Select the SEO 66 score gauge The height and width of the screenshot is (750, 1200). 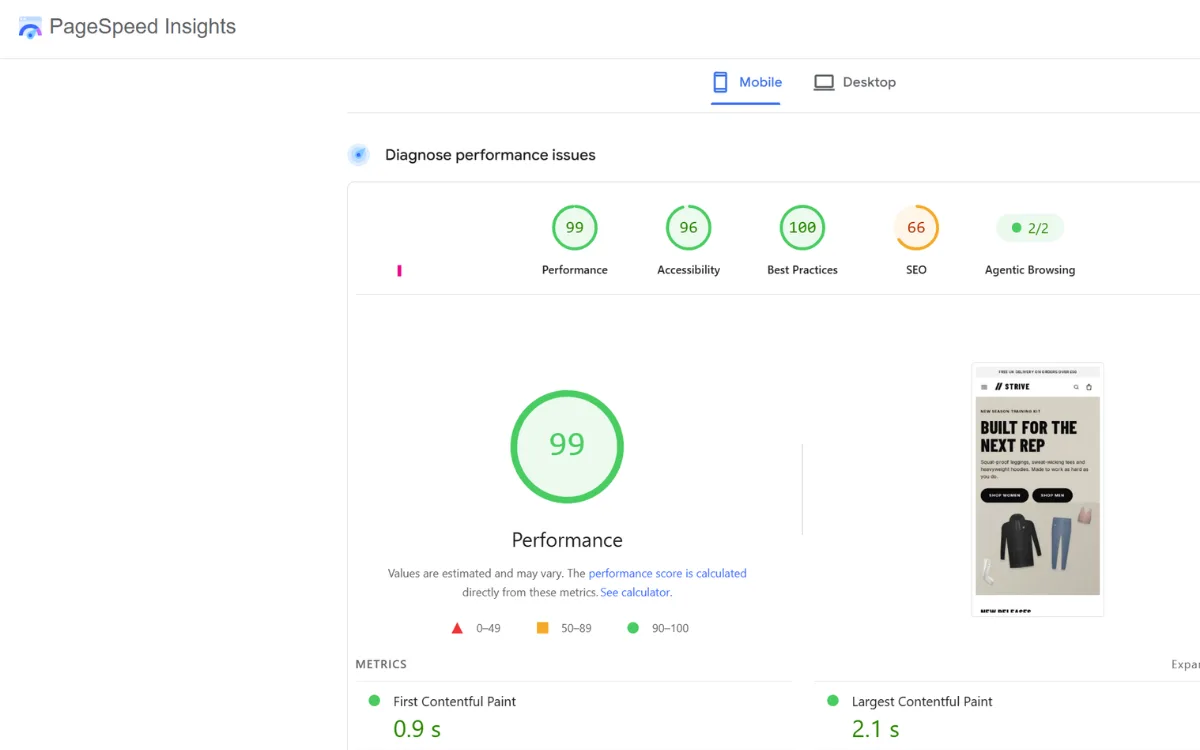[x=916, y=228]
